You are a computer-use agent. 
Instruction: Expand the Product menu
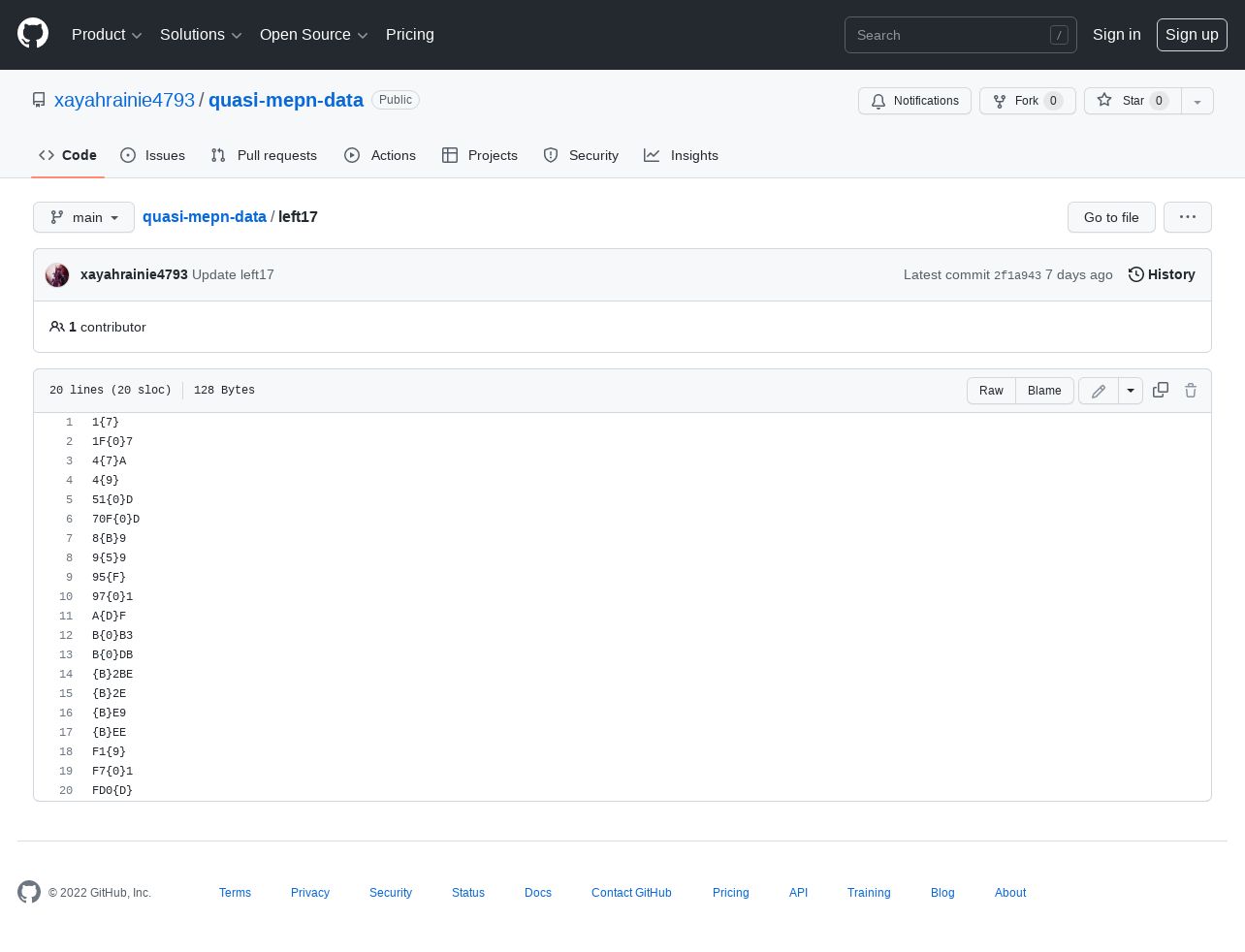107,35
